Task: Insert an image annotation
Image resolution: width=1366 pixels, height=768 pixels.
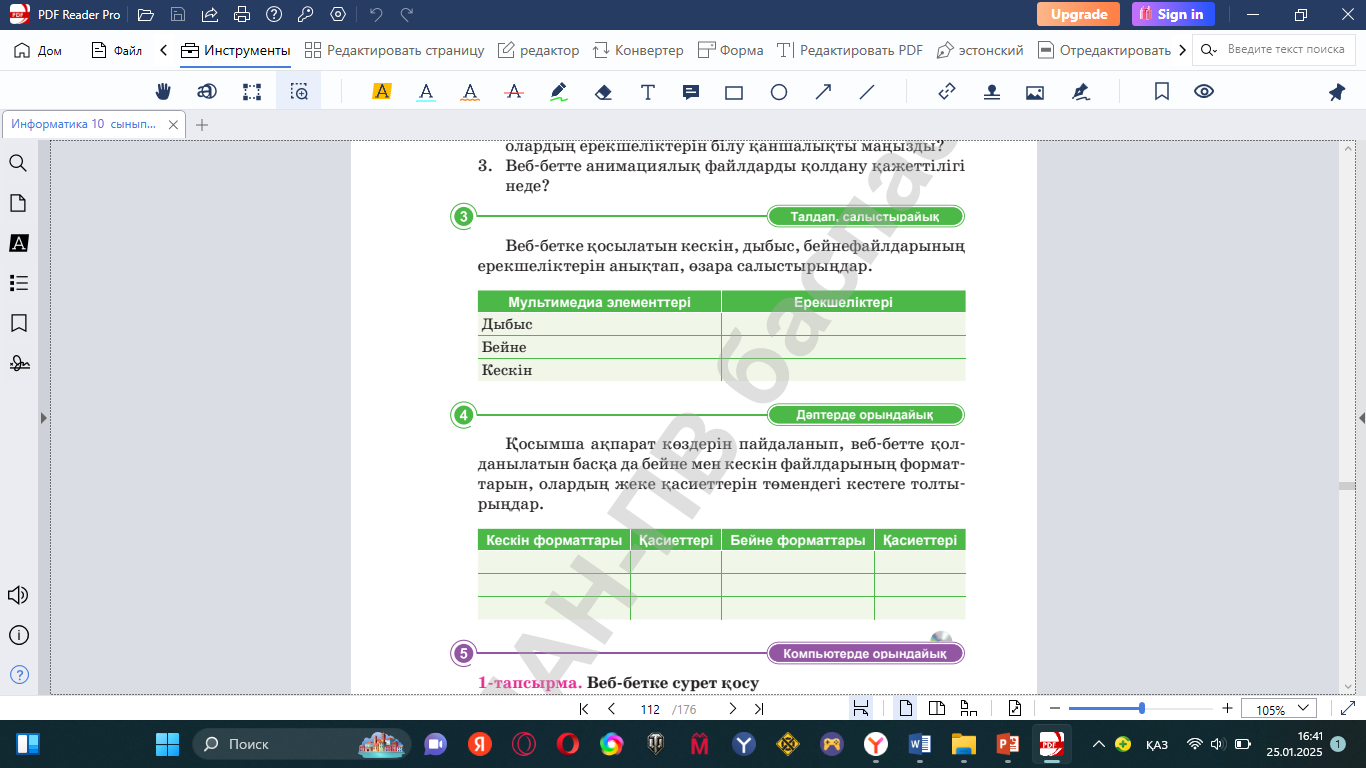Action: click(1035, 92)
